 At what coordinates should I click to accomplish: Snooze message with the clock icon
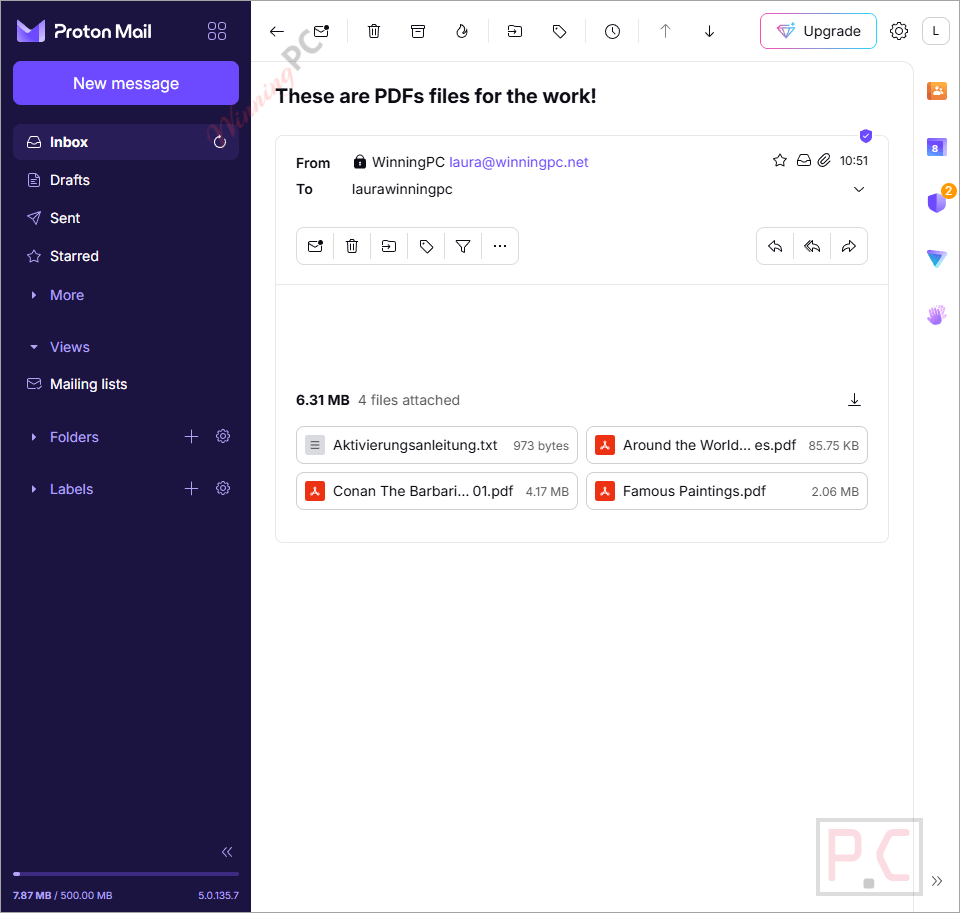(x=612, y=31)
